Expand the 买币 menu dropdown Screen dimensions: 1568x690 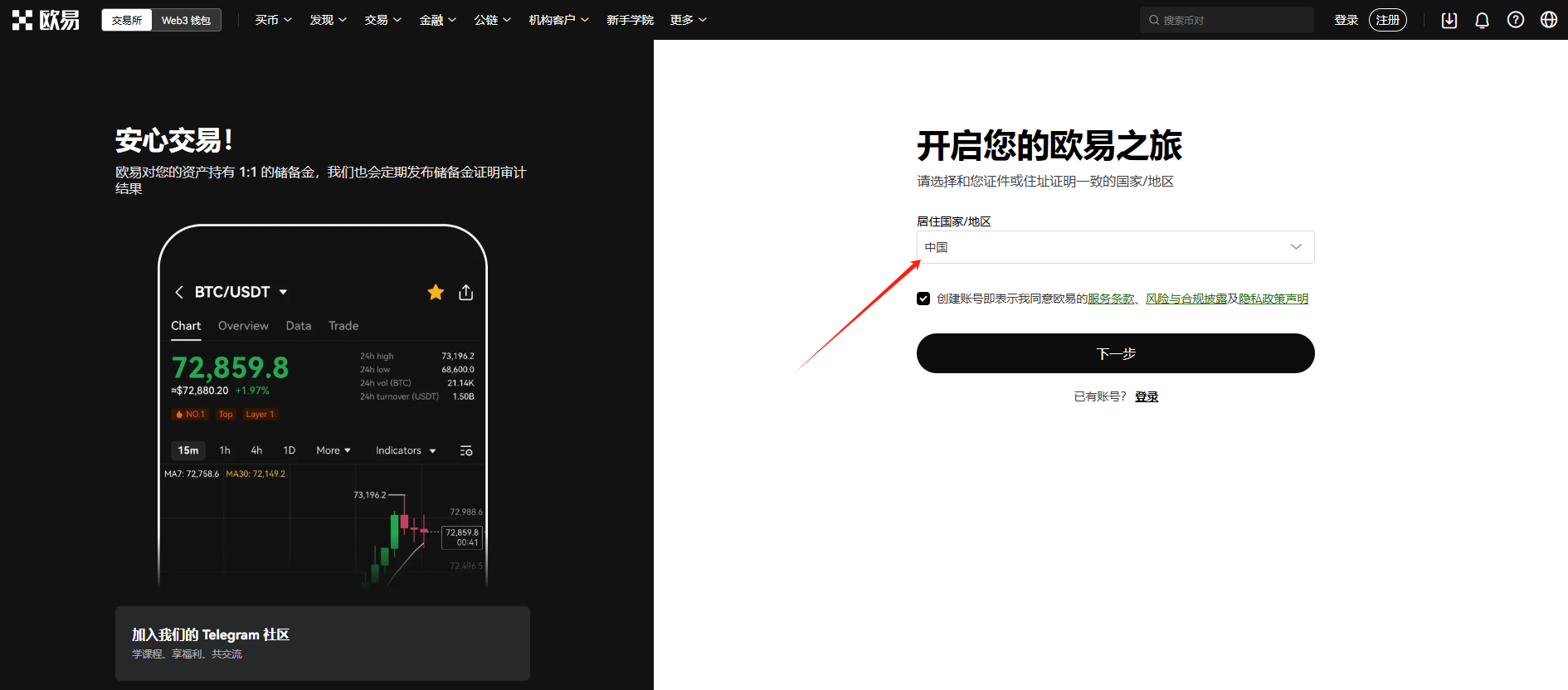273,20
